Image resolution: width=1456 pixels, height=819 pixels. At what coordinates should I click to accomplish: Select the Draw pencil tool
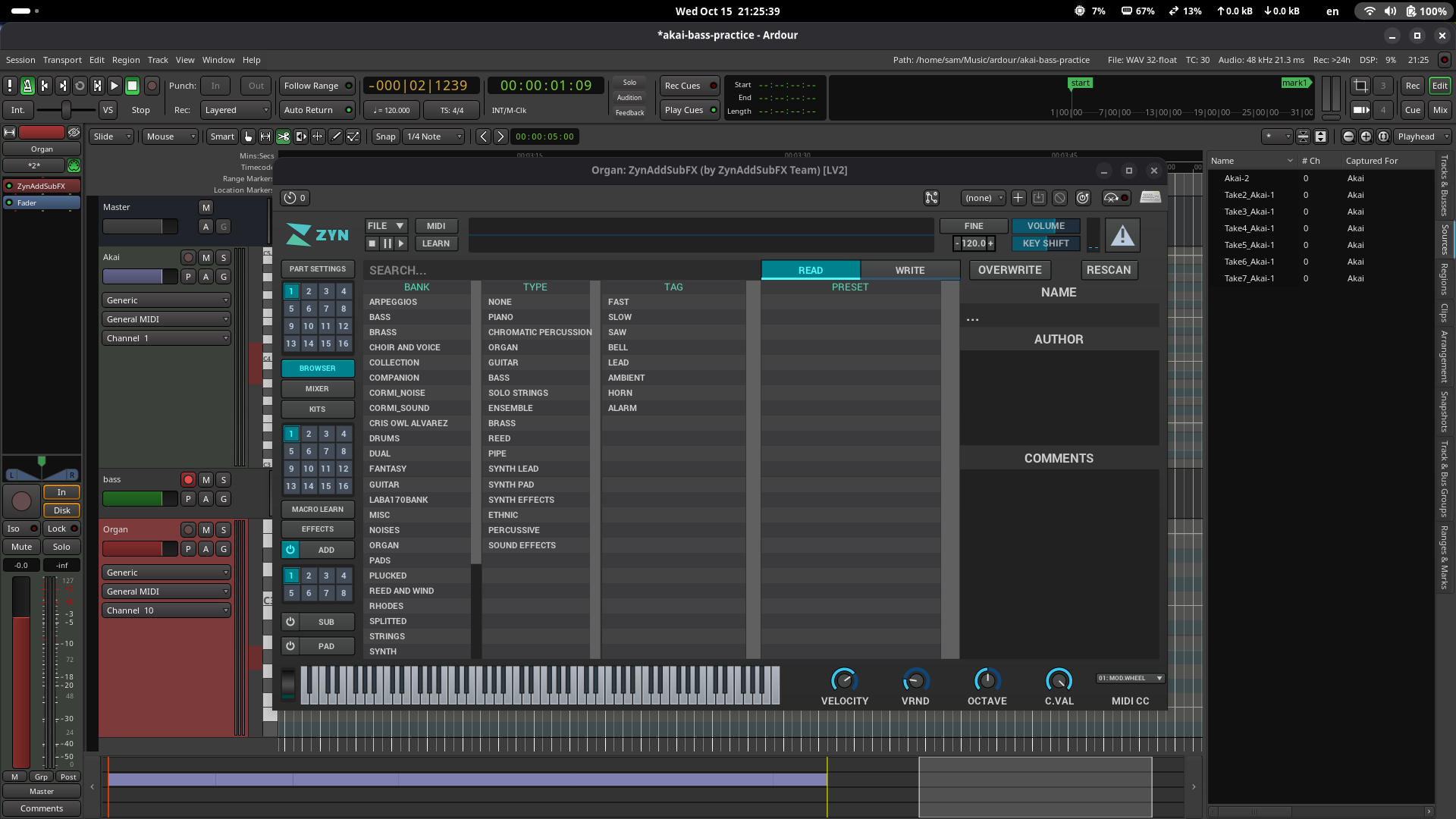(335, 136)
